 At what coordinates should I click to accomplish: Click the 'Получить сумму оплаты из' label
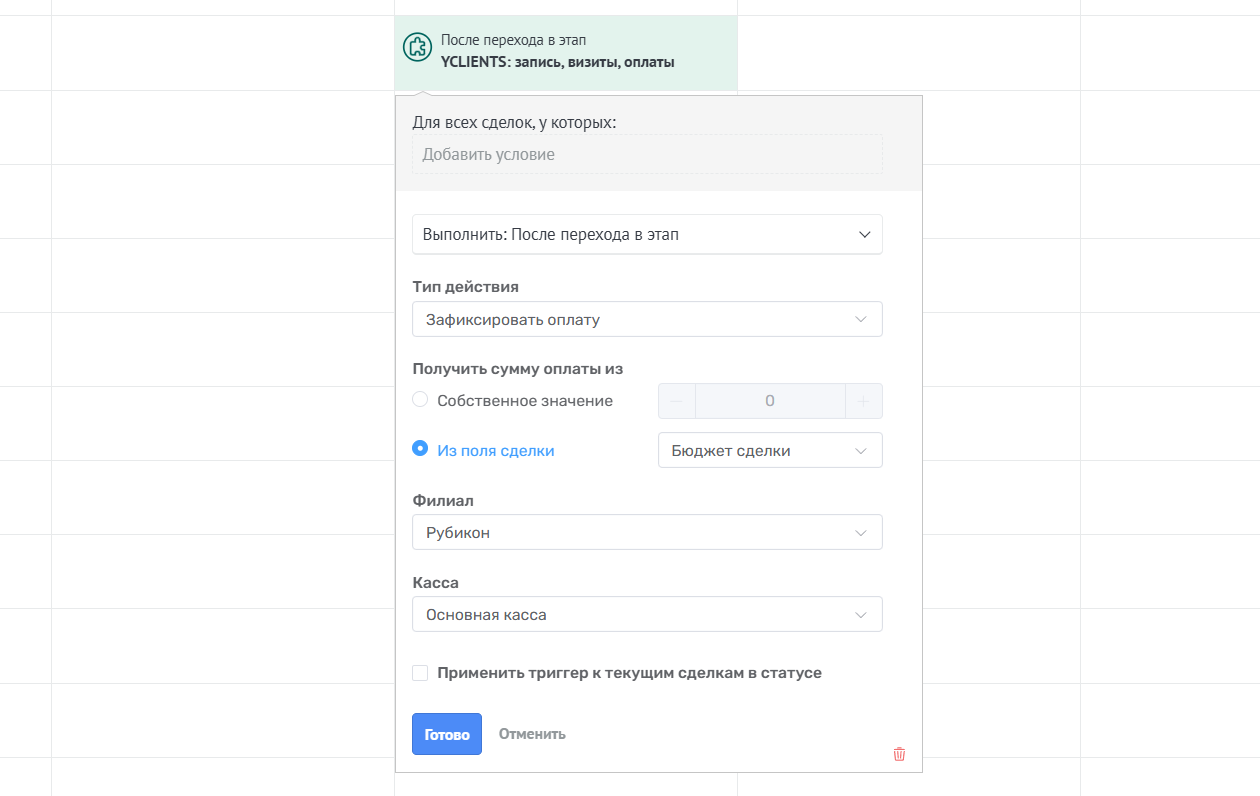pyautogui.click(x=518, y=368)
